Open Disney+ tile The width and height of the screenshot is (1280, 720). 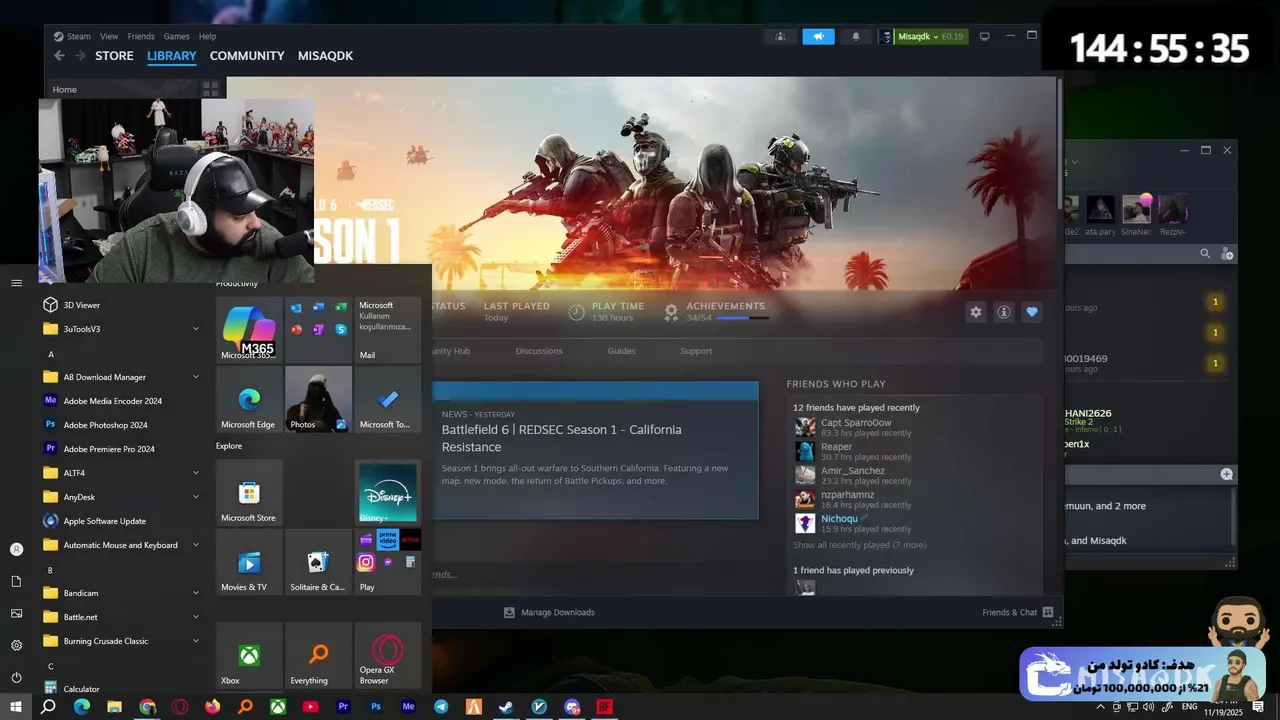[388, 492]
